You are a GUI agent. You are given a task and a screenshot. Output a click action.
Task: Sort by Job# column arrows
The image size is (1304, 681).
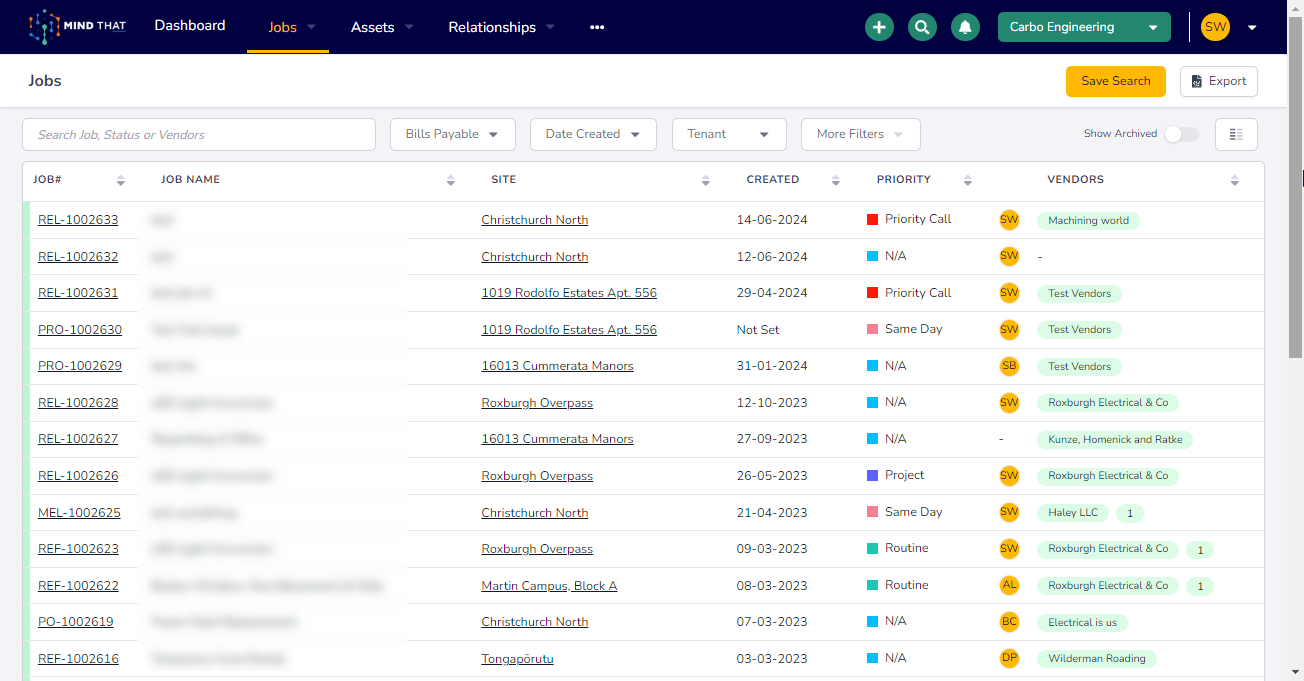point(121,180)
